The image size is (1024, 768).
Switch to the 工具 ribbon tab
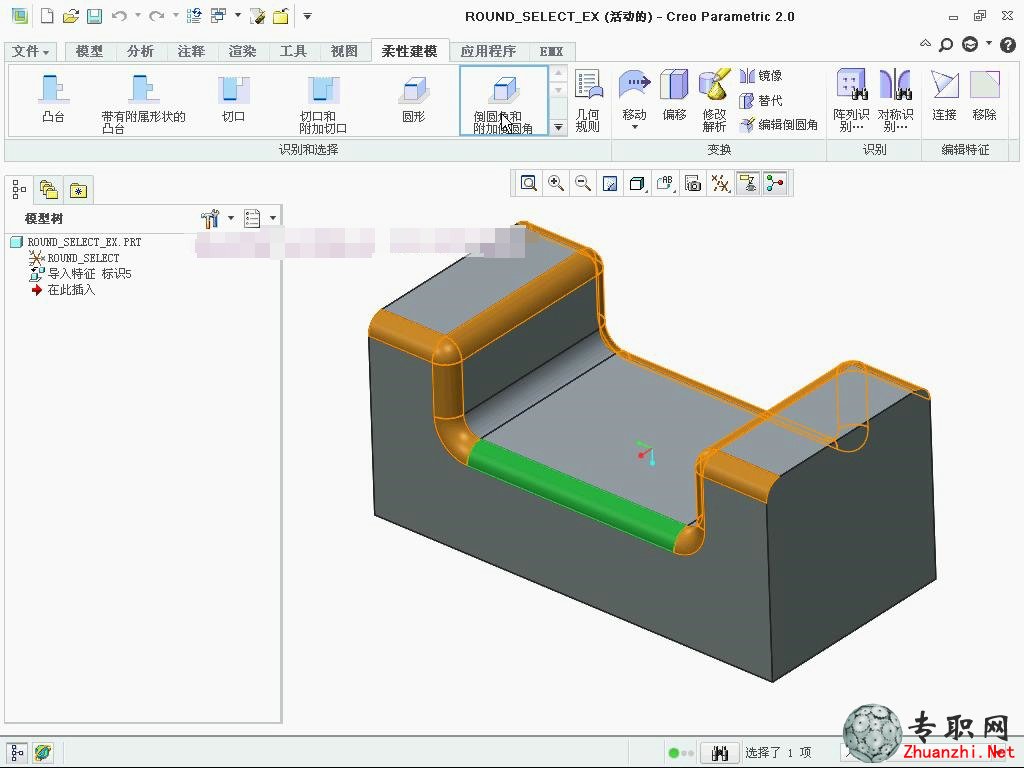tap(293, 51)
